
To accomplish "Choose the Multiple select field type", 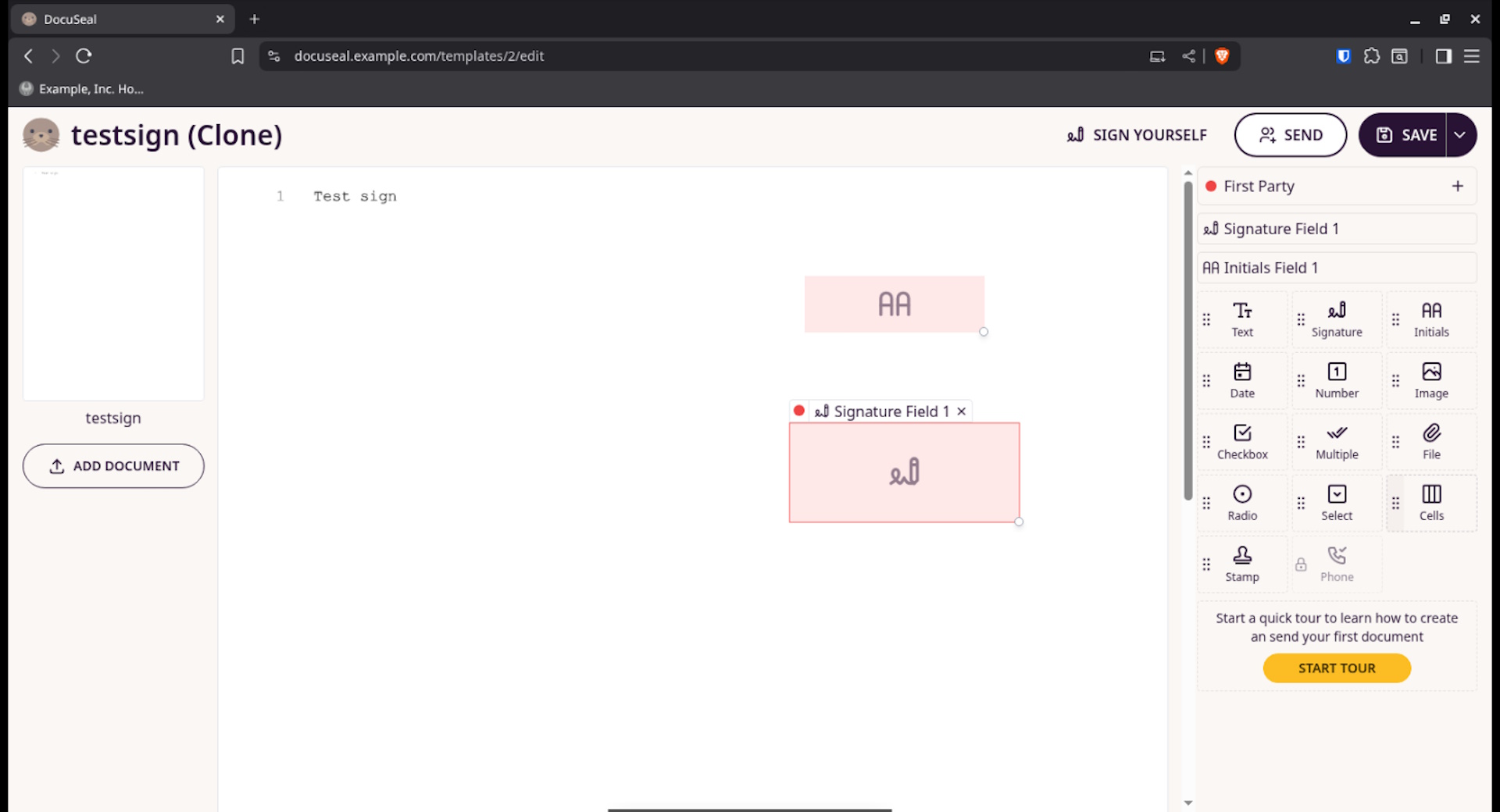I will point(1336,442).
